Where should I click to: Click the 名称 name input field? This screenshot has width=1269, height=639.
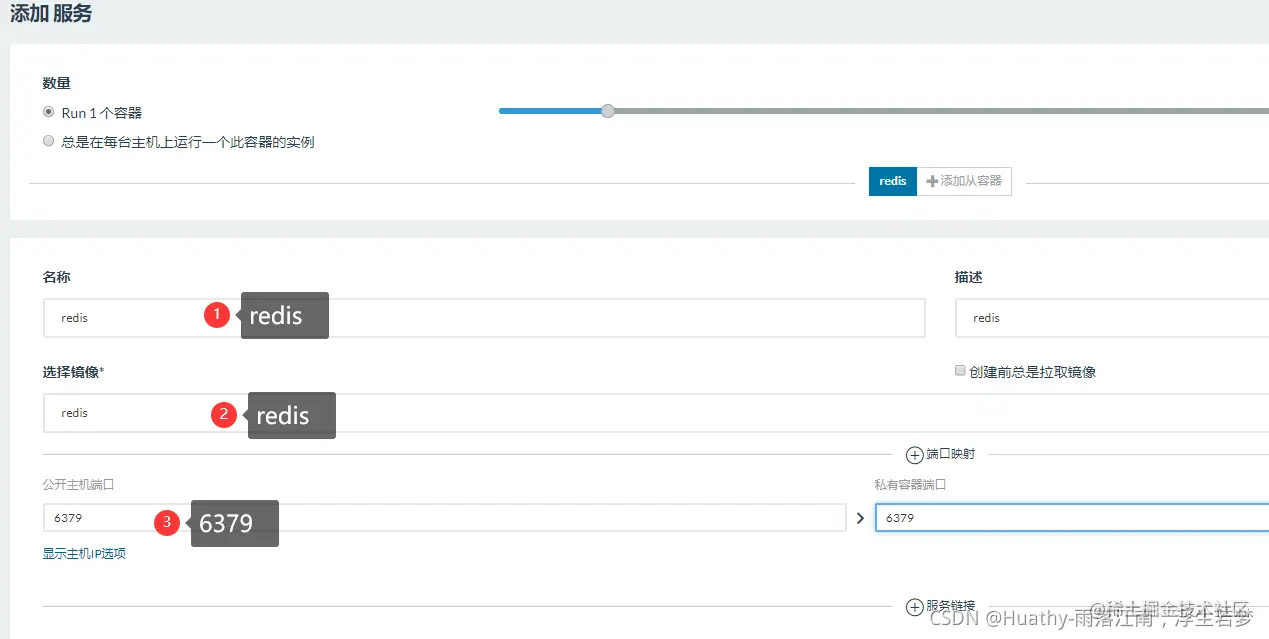click(484, 317)
